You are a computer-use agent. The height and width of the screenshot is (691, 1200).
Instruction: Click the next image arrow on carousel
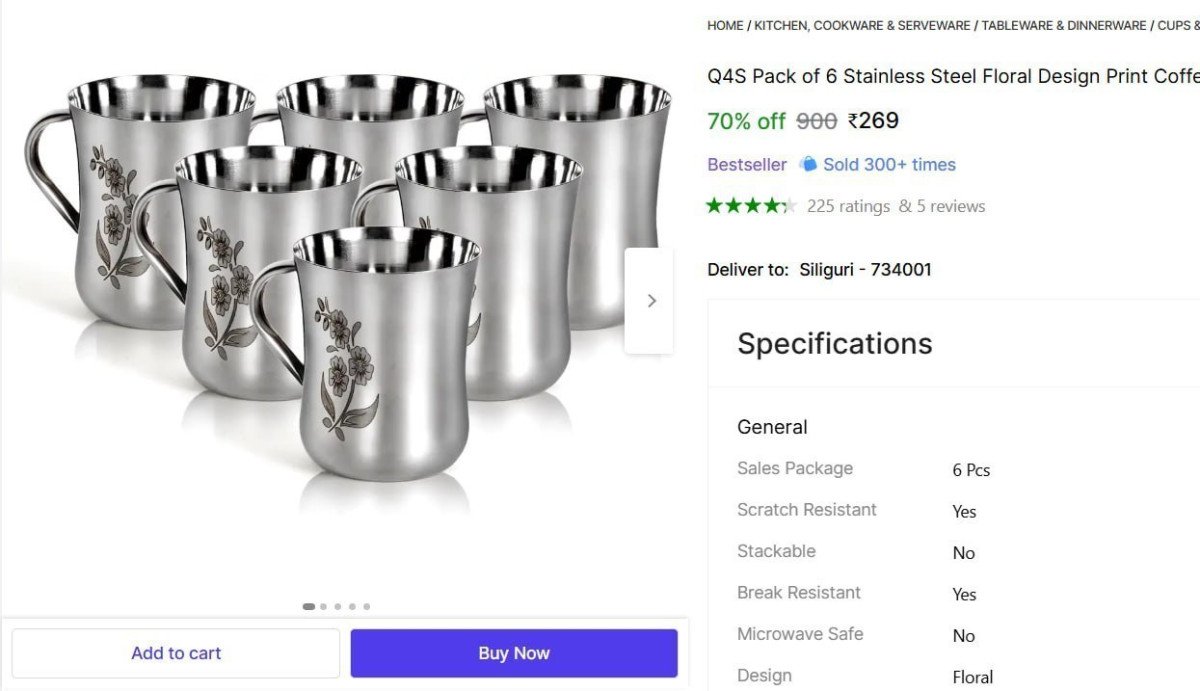[651, 300]
